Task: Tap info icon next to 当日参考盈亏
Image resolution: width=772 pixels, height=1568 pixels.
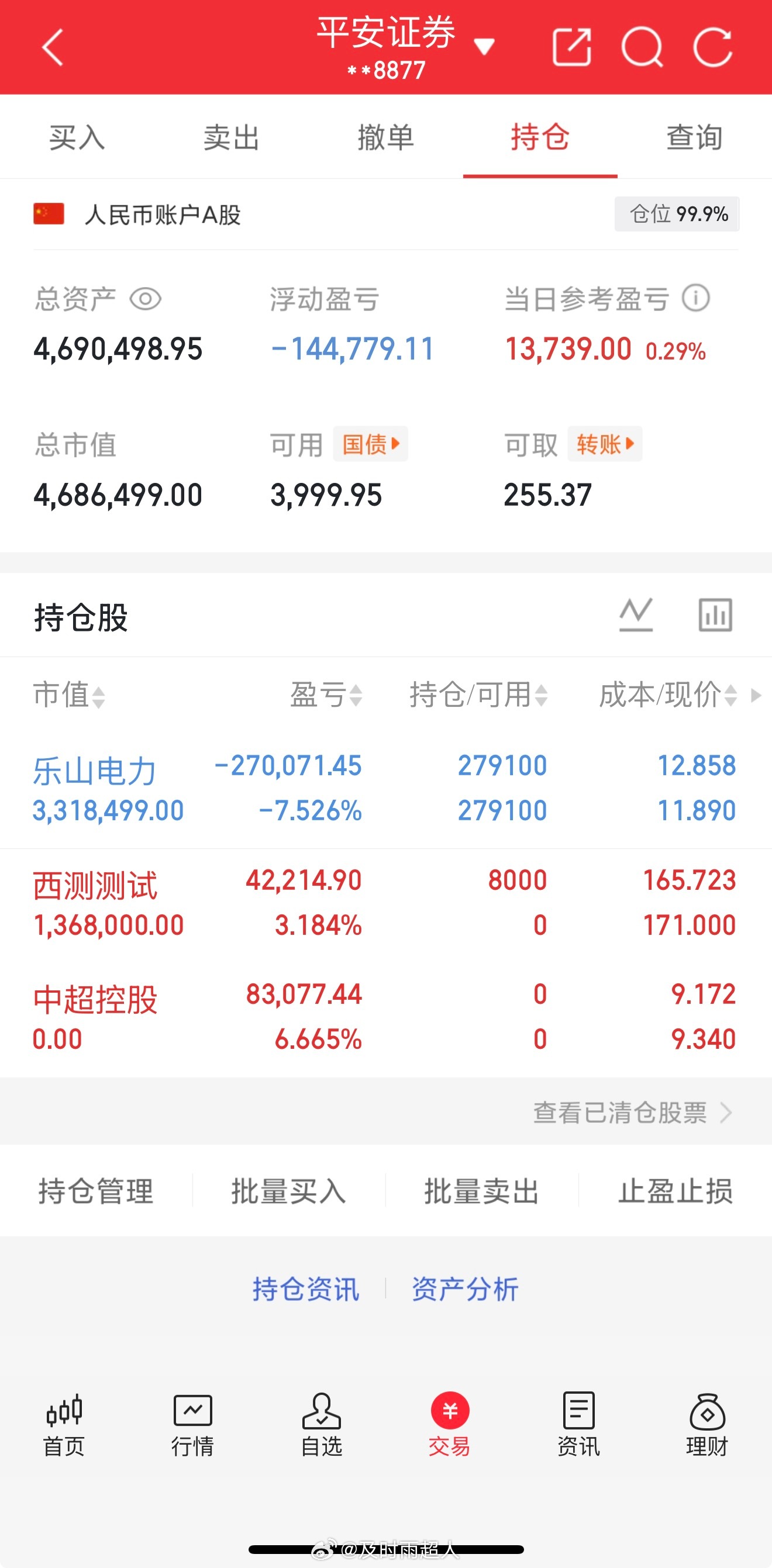Action: pyautogui.click(x=696, y=298)
